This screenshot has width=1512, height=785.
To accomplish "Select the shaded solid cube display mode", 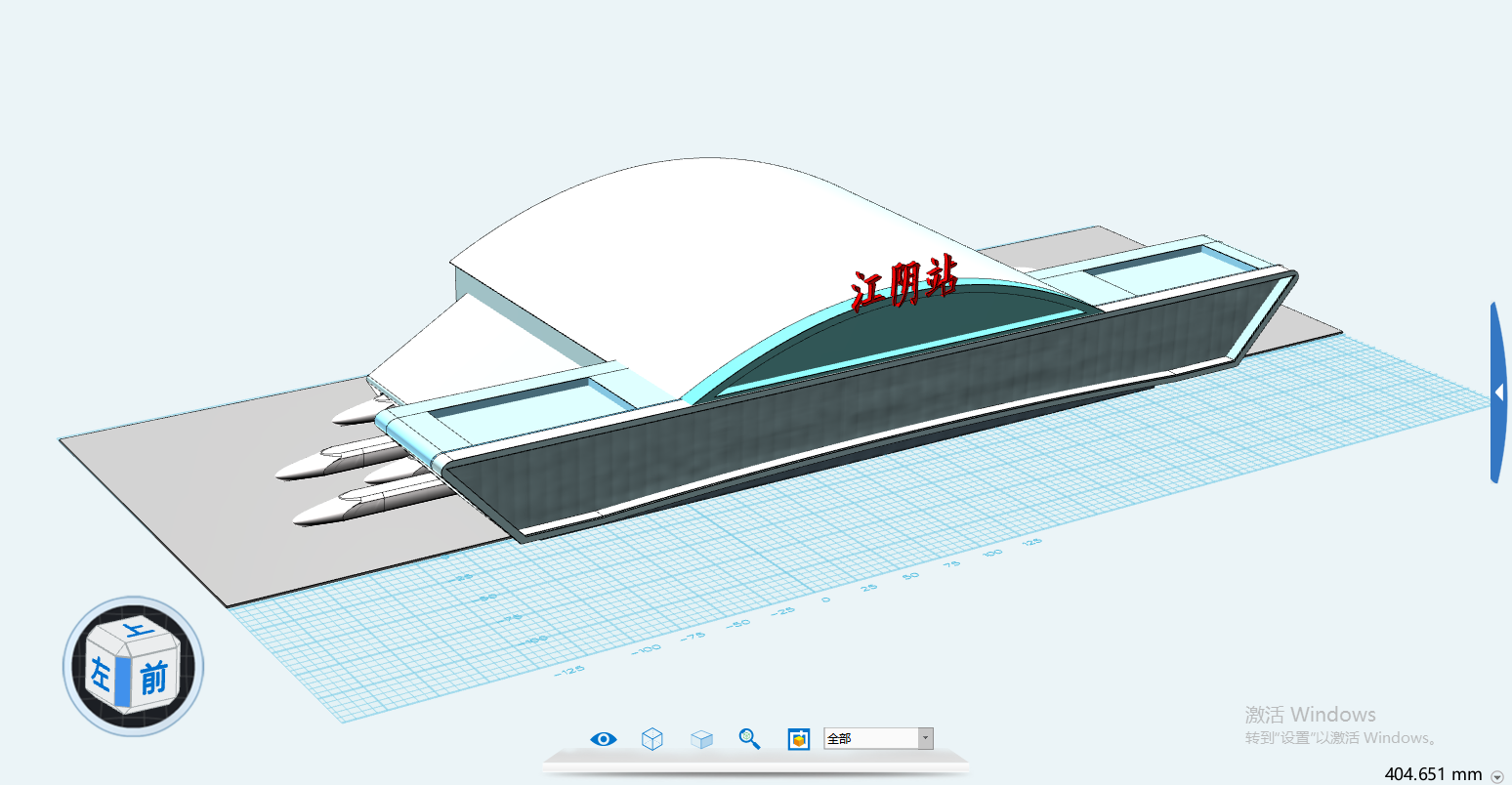I will click(701, 739).
